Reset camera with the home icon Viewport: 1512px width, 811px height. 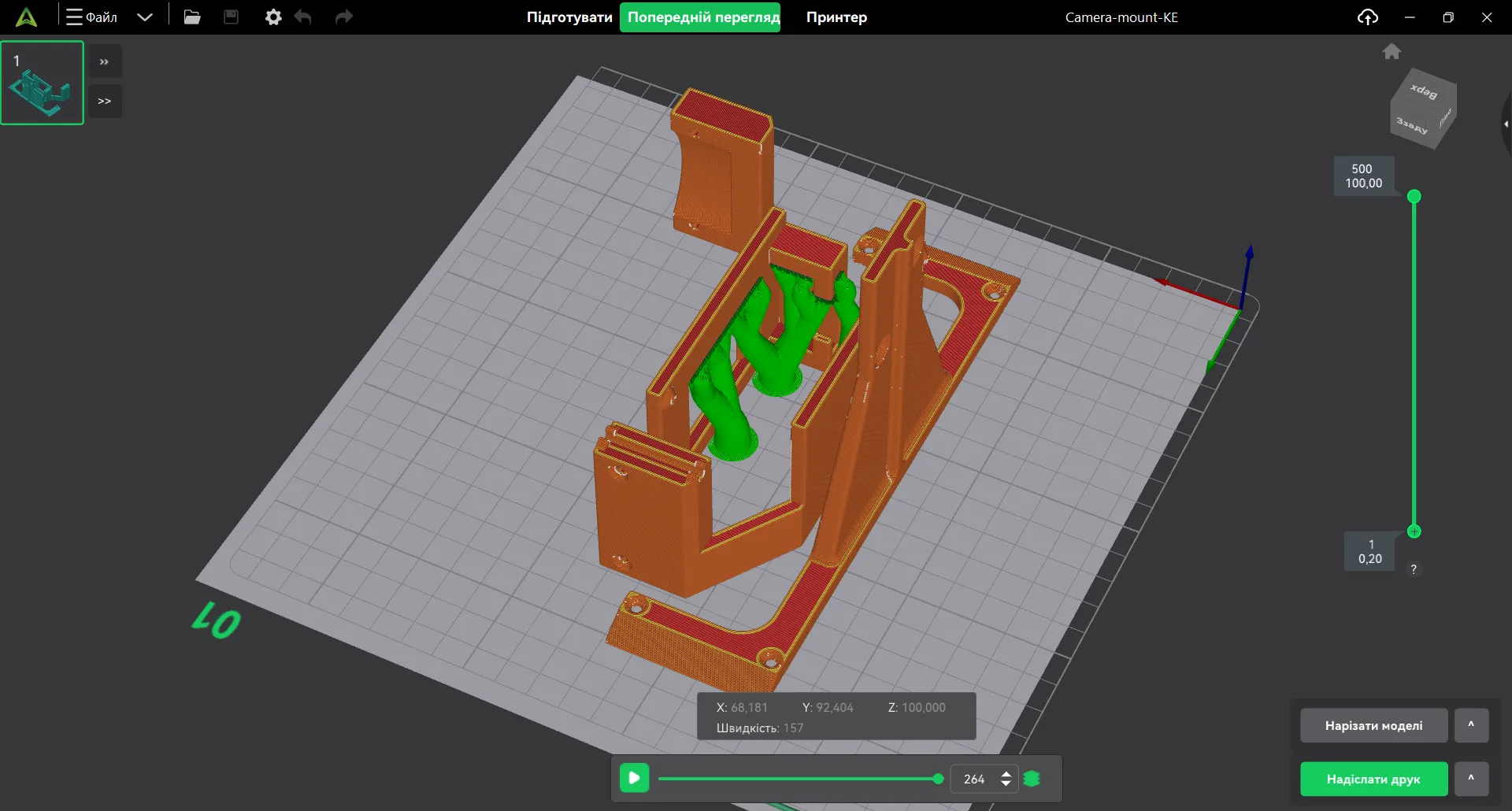point(1392,52)
